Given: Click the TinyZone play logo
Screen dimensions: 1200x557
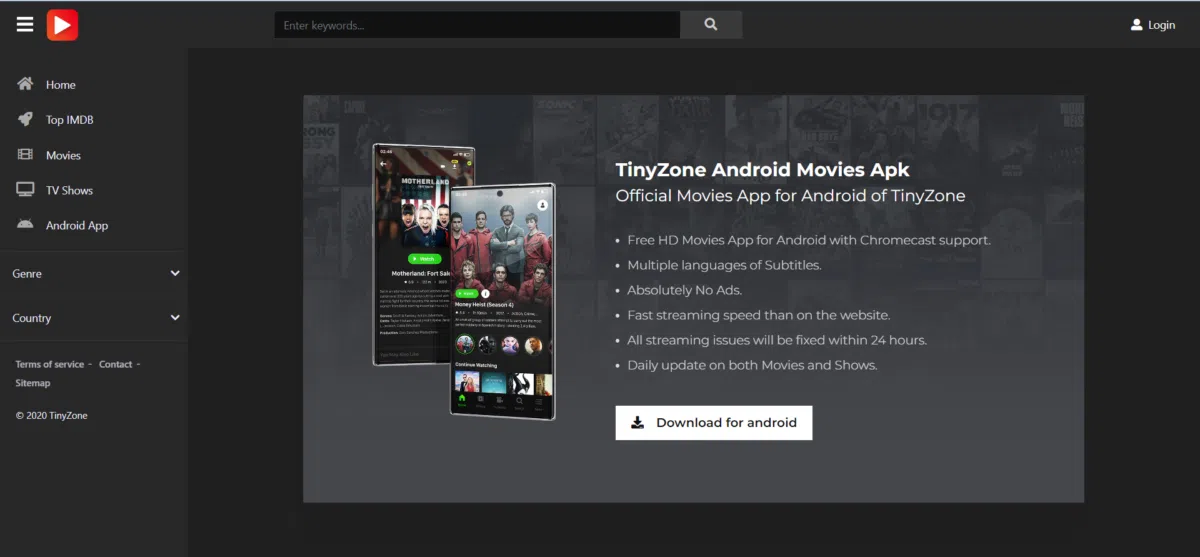Looking at the screenshot, I should tap(62, 25).
